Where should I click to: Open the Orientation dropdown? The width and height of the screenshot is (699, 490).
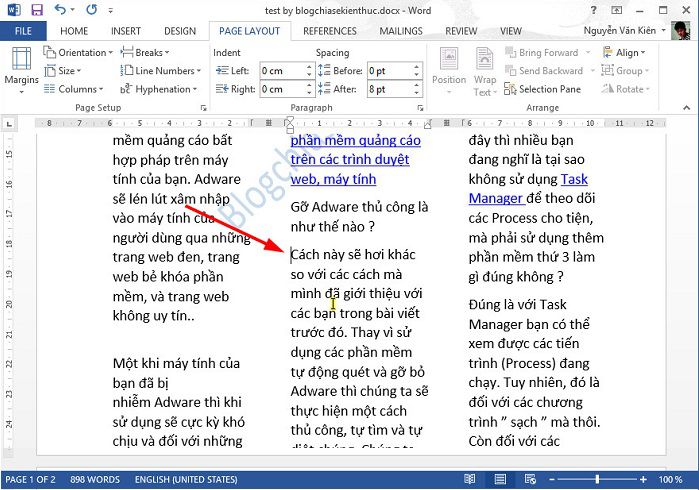click(x=78, y=53)
